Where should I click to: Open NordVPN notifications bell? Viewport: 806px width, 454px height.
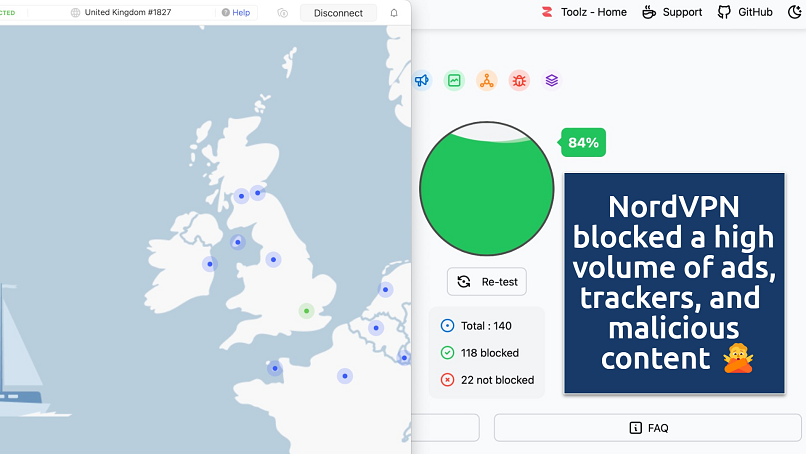394,13
